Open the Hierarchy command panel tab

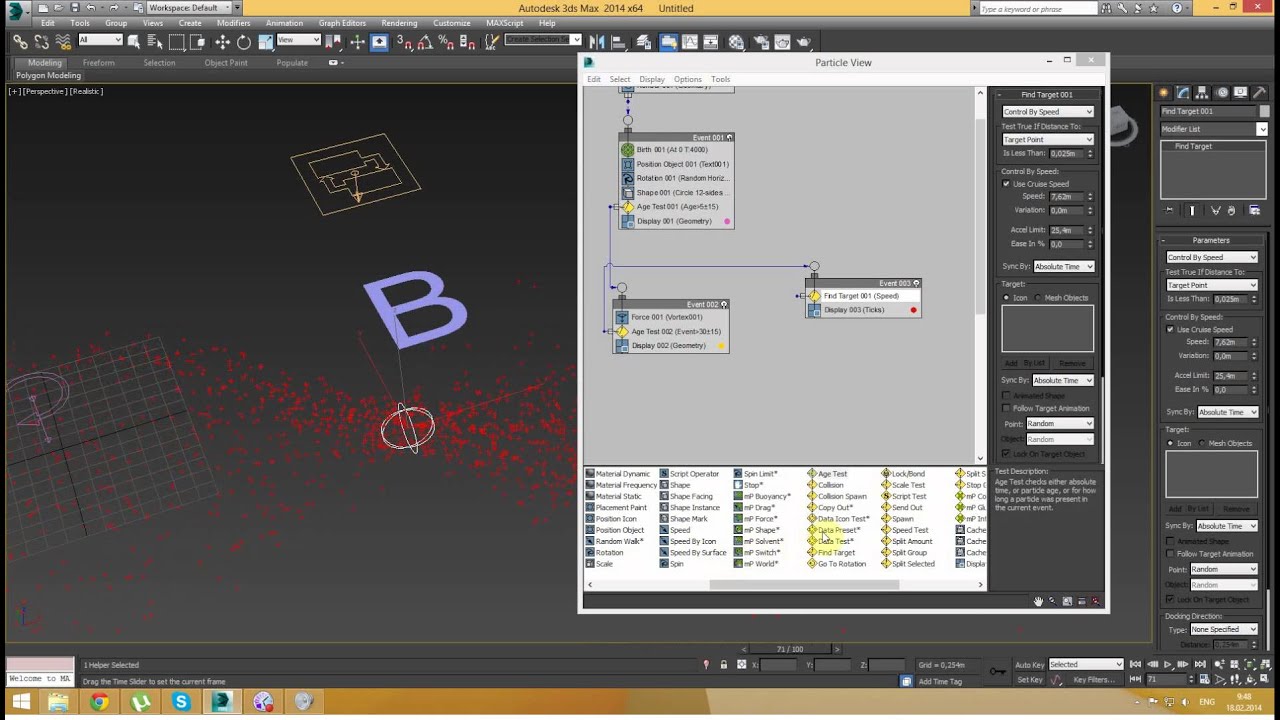[x=1203, y=93]
